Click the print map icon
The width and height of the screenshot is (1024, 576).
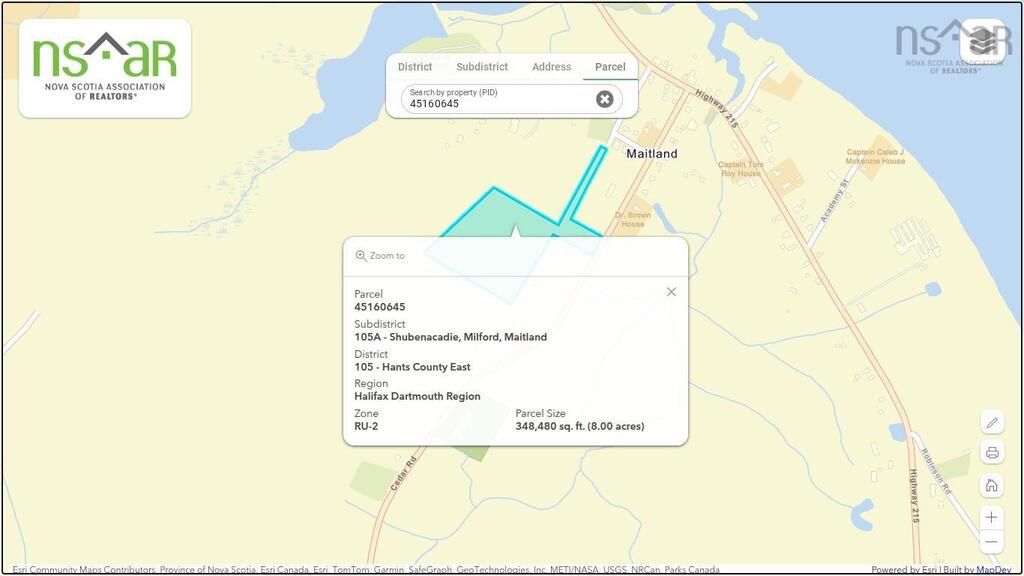pyautogui.click(x=991, y=453)
